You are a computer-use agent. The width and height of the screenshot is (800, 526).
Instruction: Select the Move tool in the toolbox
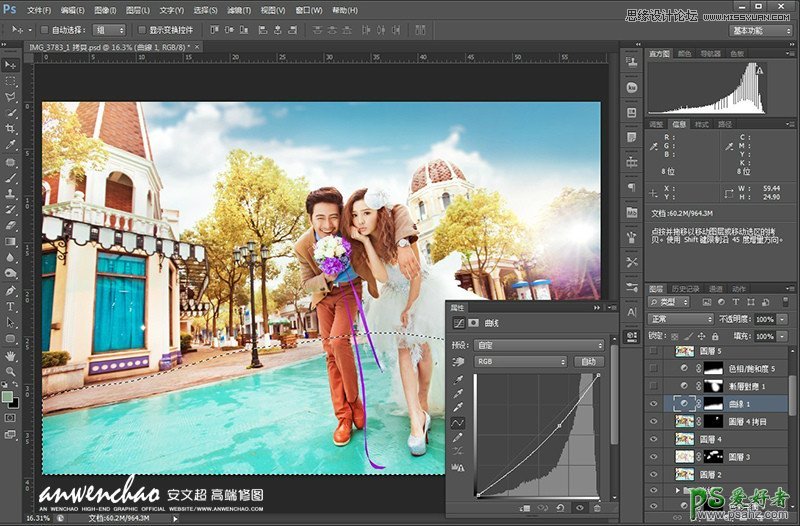tap(11, 64)
